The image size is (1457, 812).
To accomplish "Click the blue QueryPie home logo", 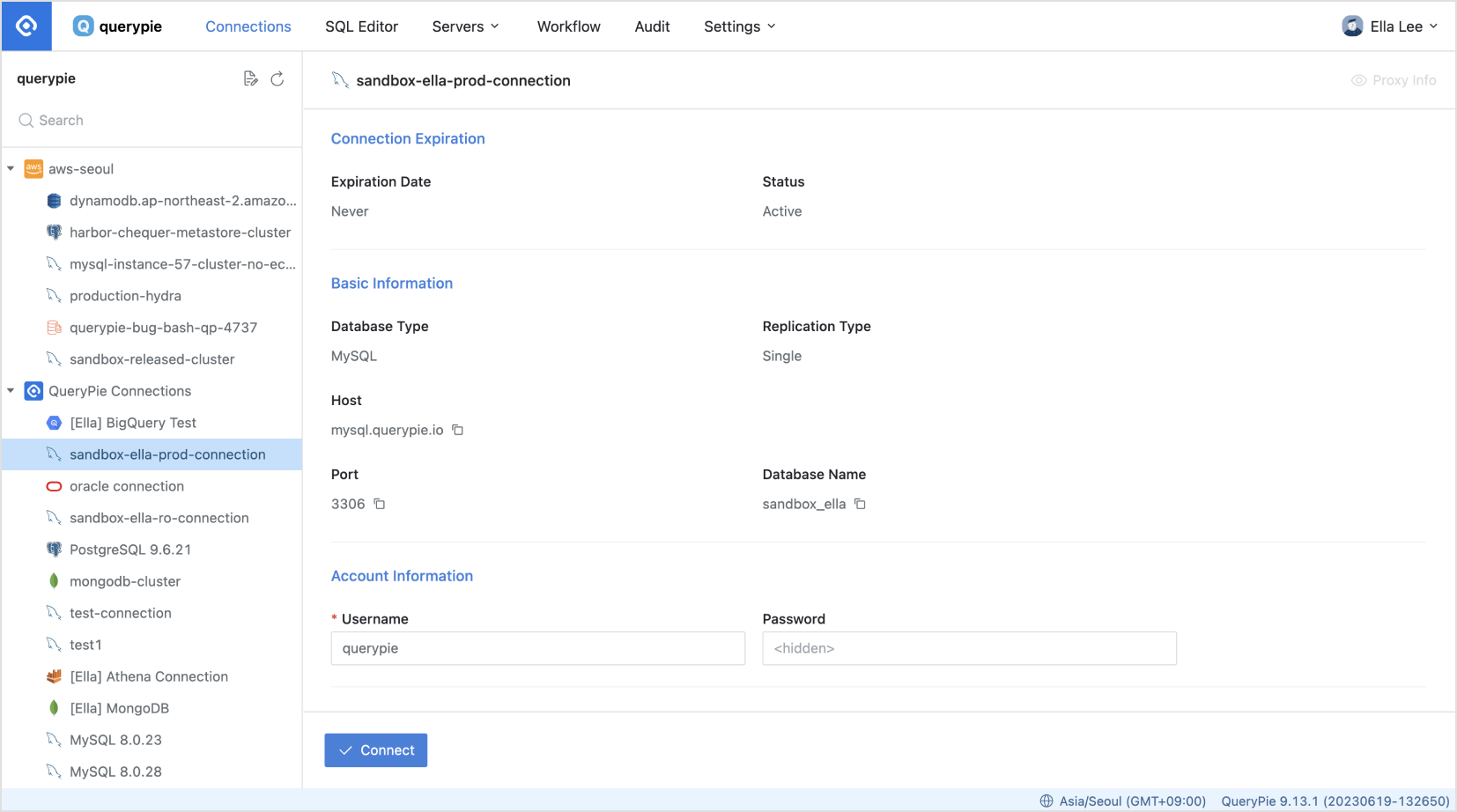I will [x=26, y=26].
